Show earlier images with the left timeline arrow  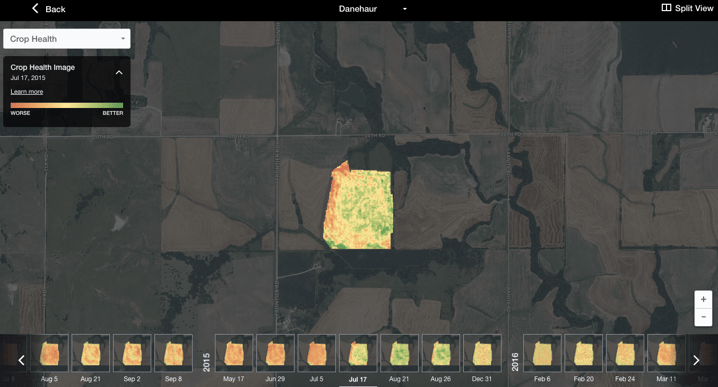click(x=21, y=360)
